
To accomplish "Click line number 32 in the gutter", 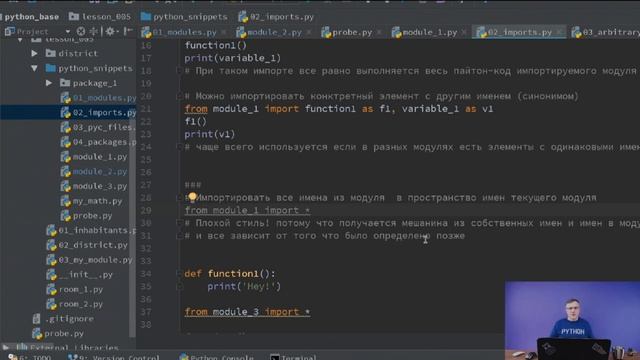I will [146, 248].
